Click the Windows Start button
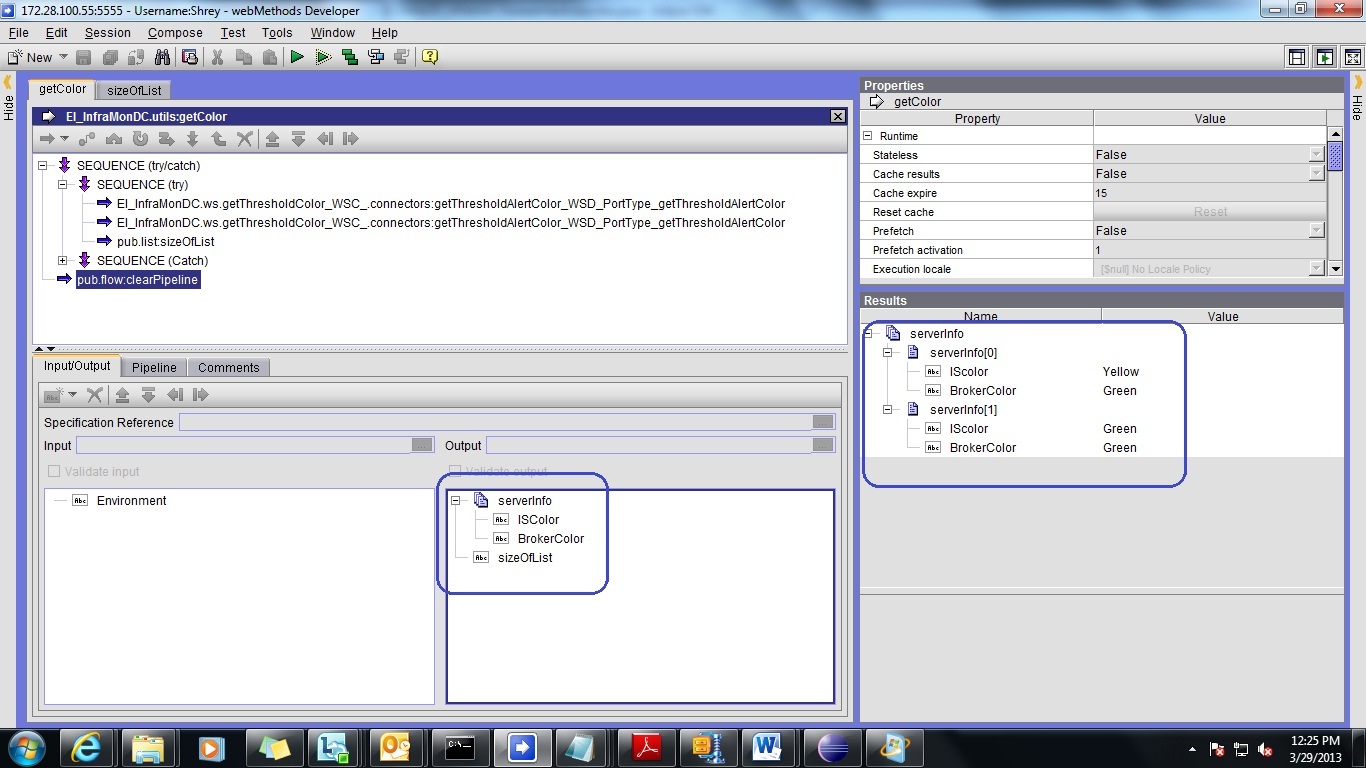Viewport: 1366px width, 768px height. (27, 747)
